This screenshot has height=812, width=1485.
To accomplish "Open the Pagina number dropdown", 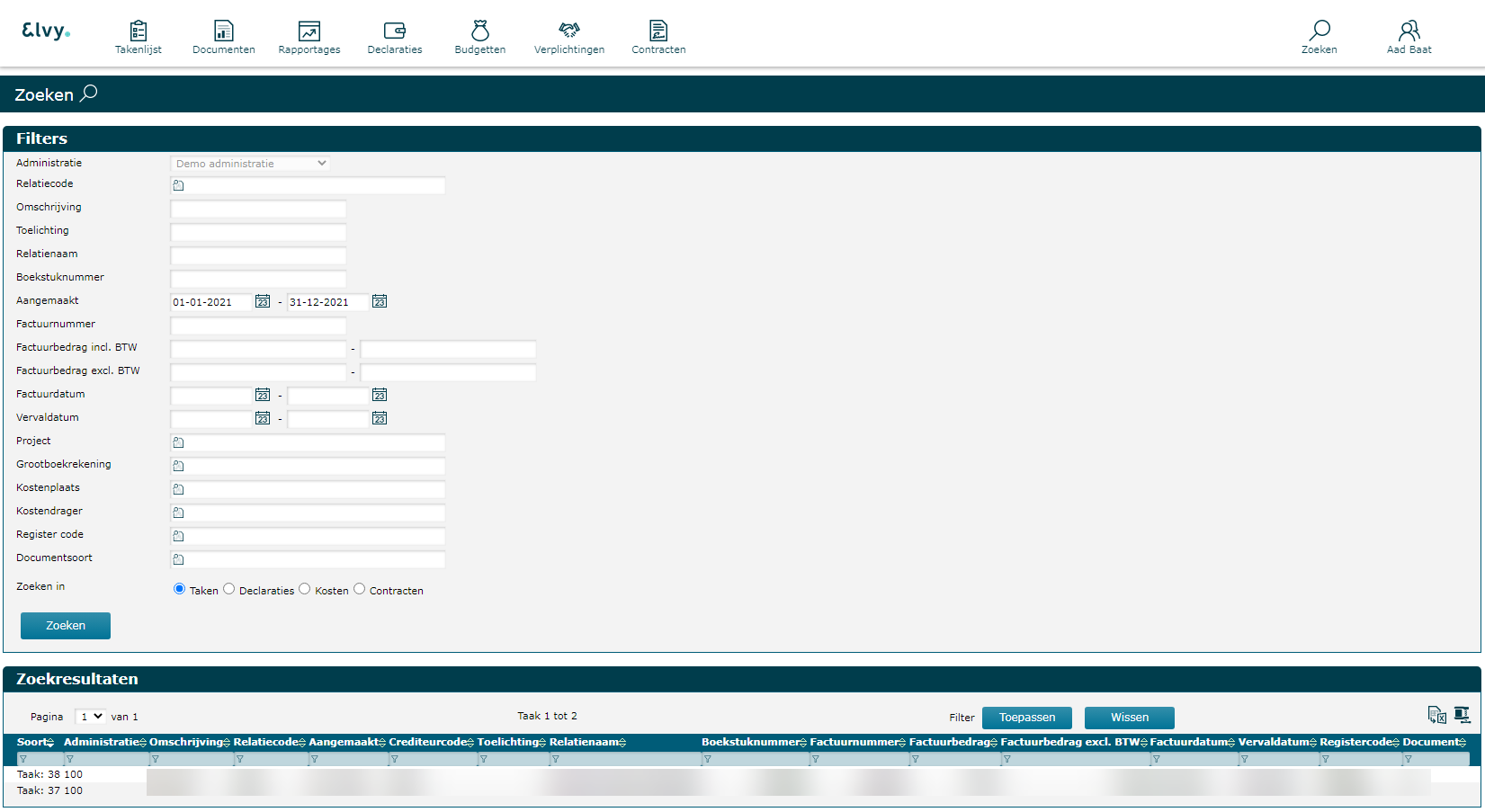I will click(91, 717).
